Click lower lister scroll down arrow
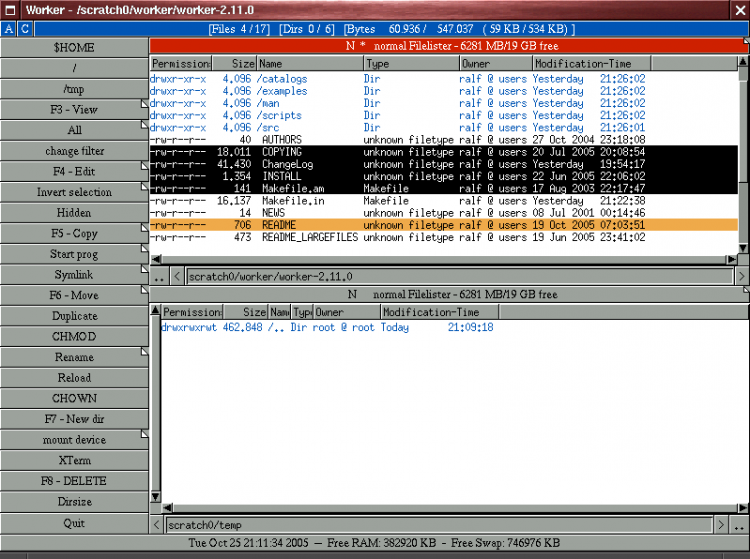Viewport: 750px width, 559px height. click(155, 497)
